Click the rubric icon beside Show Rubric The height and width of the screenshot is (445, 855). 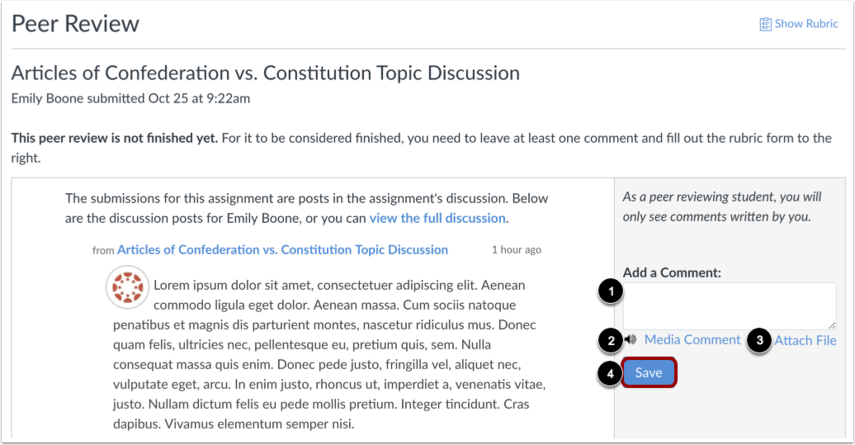[x=765, y=24]
